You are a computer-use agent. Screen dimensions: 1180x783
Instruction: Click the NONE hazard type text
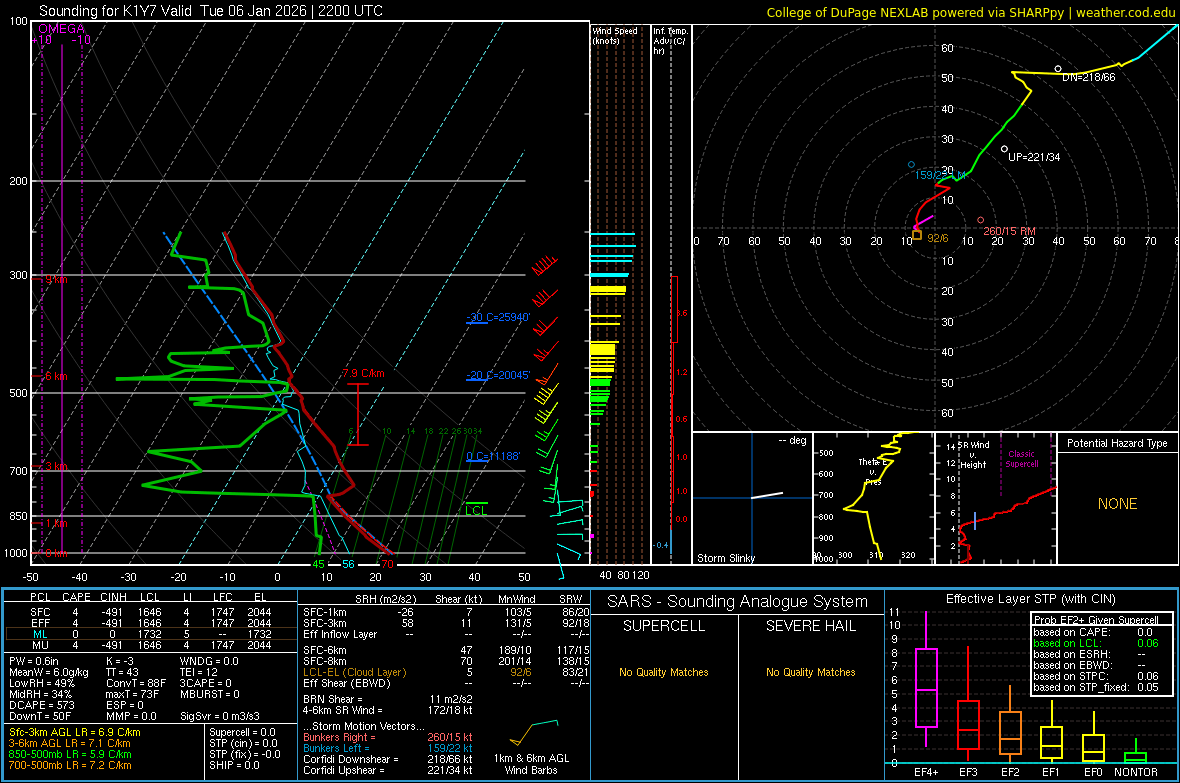pyautogui.click(x=1117, y=504)
